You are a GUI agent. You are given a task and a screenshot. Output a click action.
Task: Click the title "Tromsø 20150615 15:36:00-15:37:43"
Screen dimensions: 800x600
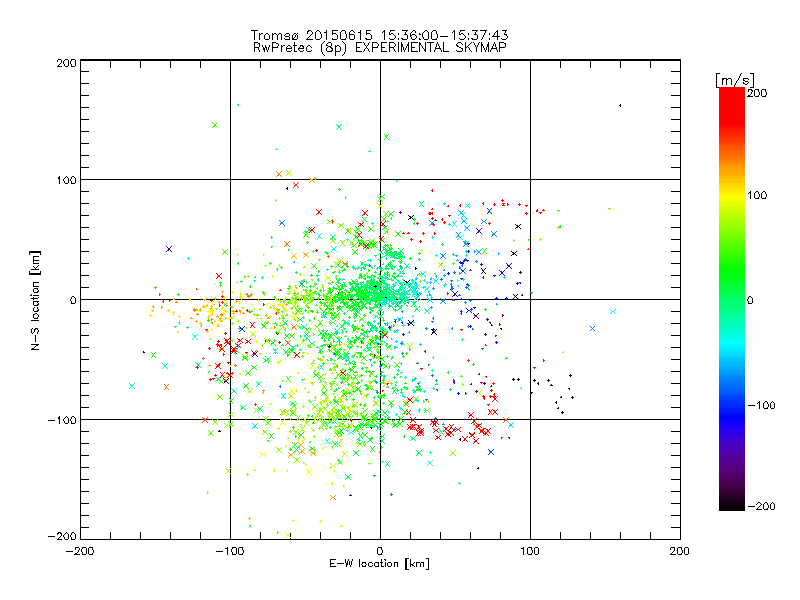click(x=379, y=35)
